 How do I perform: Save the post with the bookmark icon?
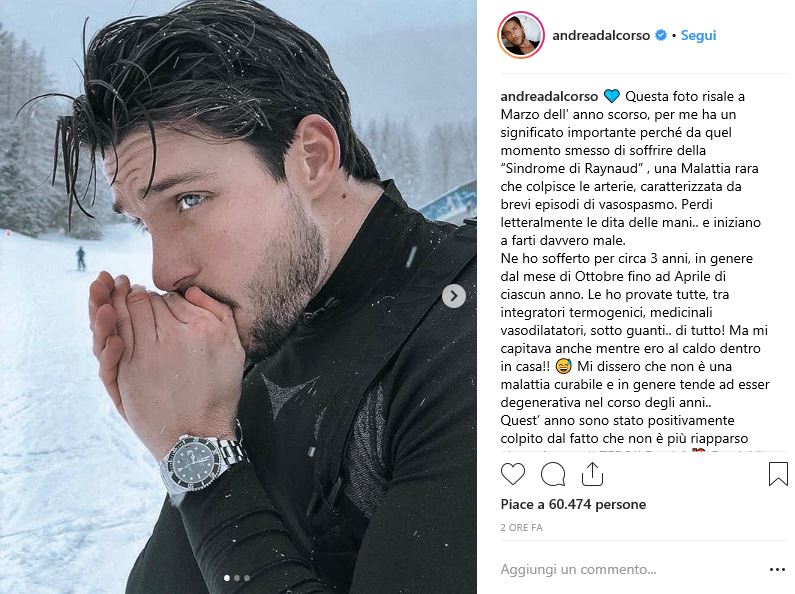[778, 474]
